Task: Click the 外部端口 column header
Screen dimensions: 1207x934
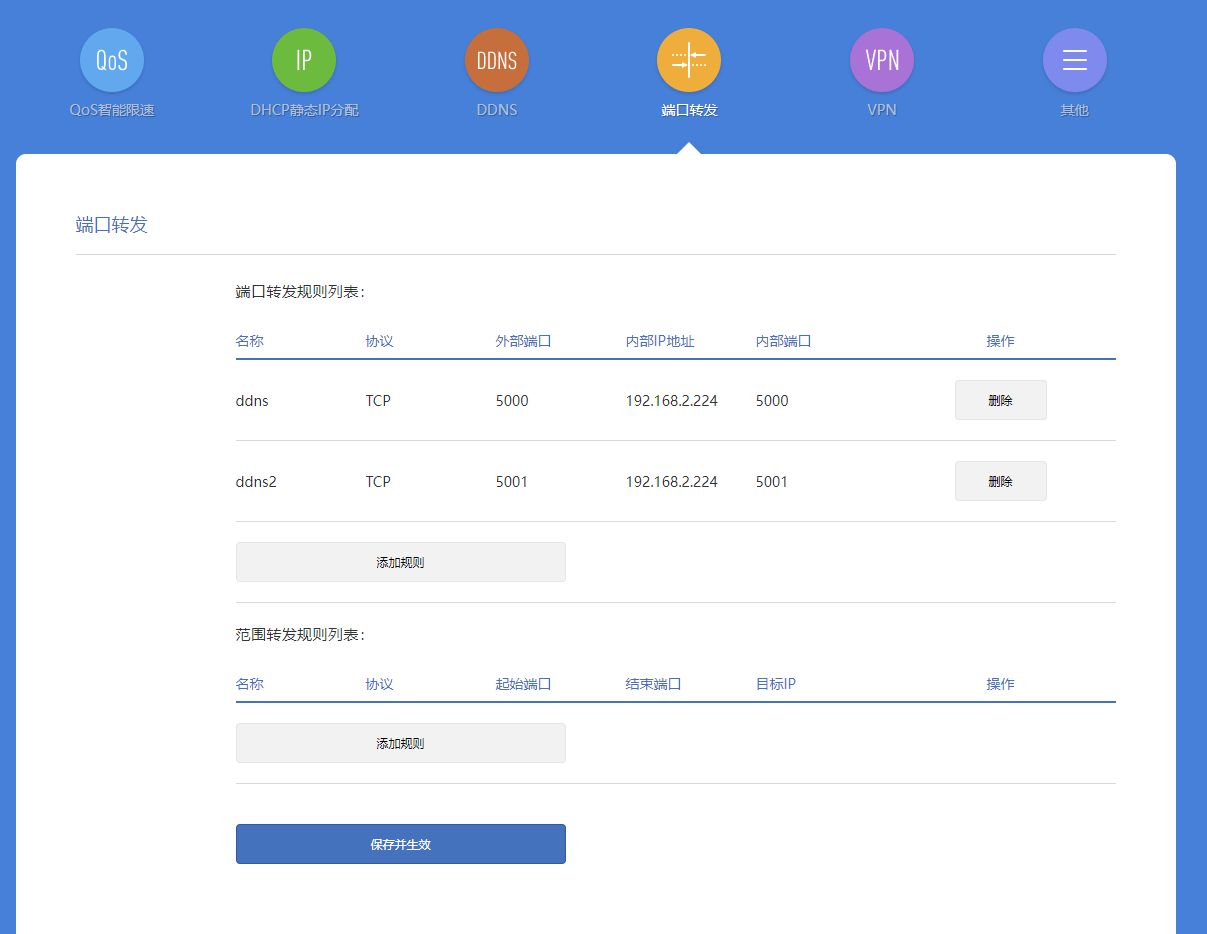Action: (x=523, y=341)
